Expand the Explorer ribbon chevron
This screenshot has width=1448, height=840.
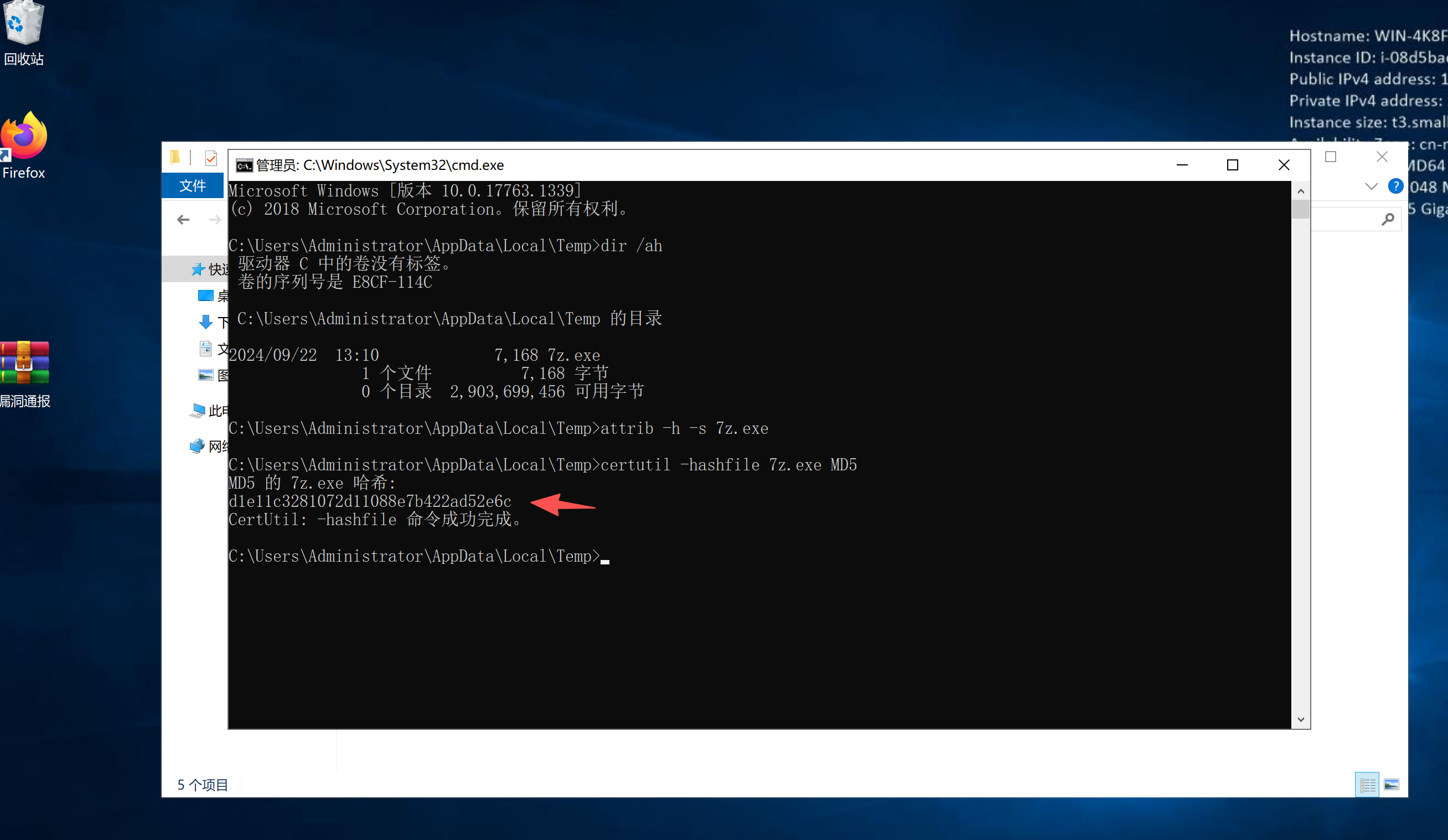click(1371, 186)
